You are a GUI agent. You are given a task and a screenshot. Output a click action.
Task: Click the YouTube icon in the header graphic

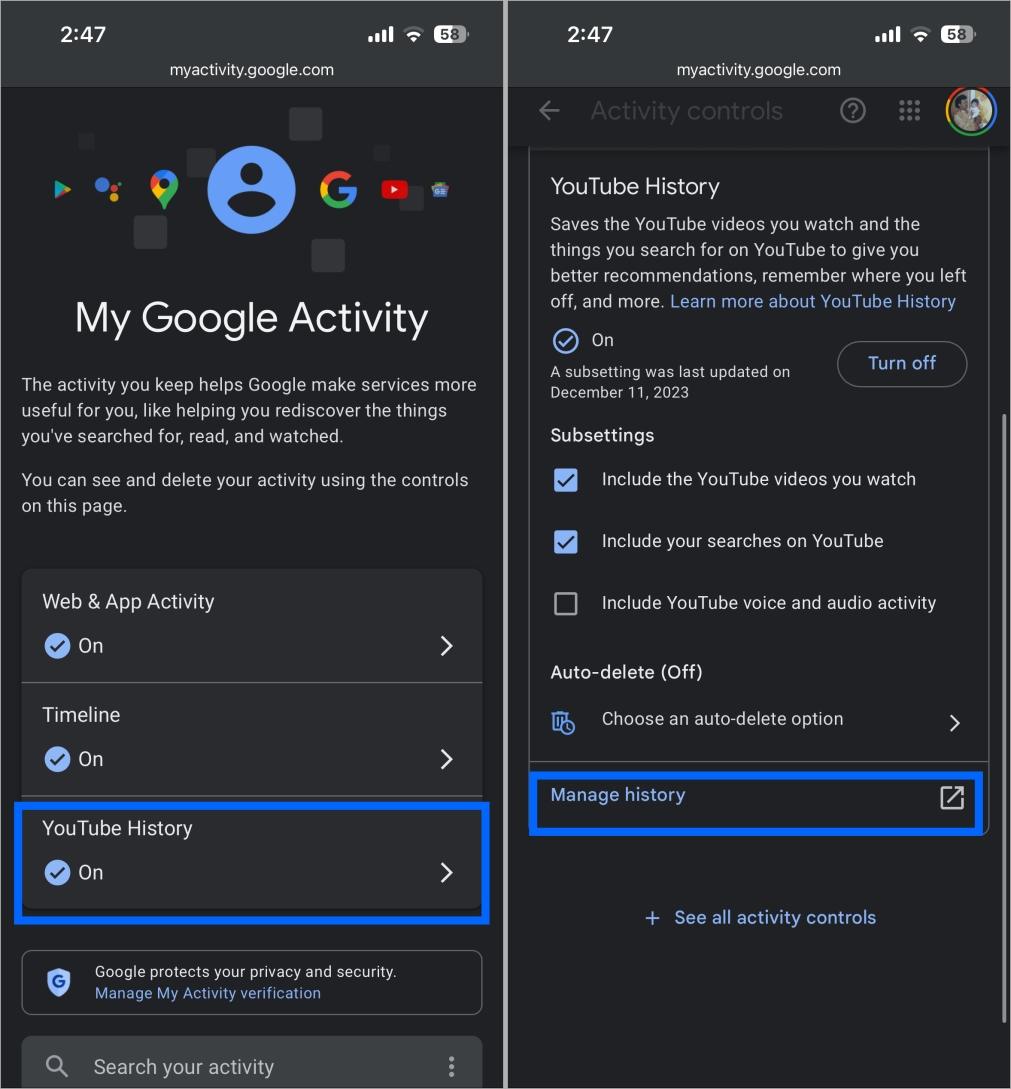pos(394,189)
